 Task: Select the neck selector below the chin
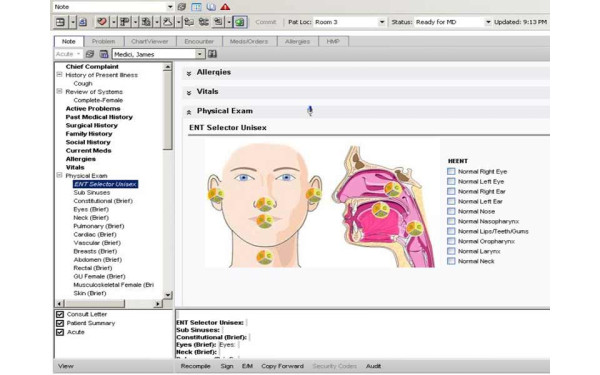(x=264, y=257)
